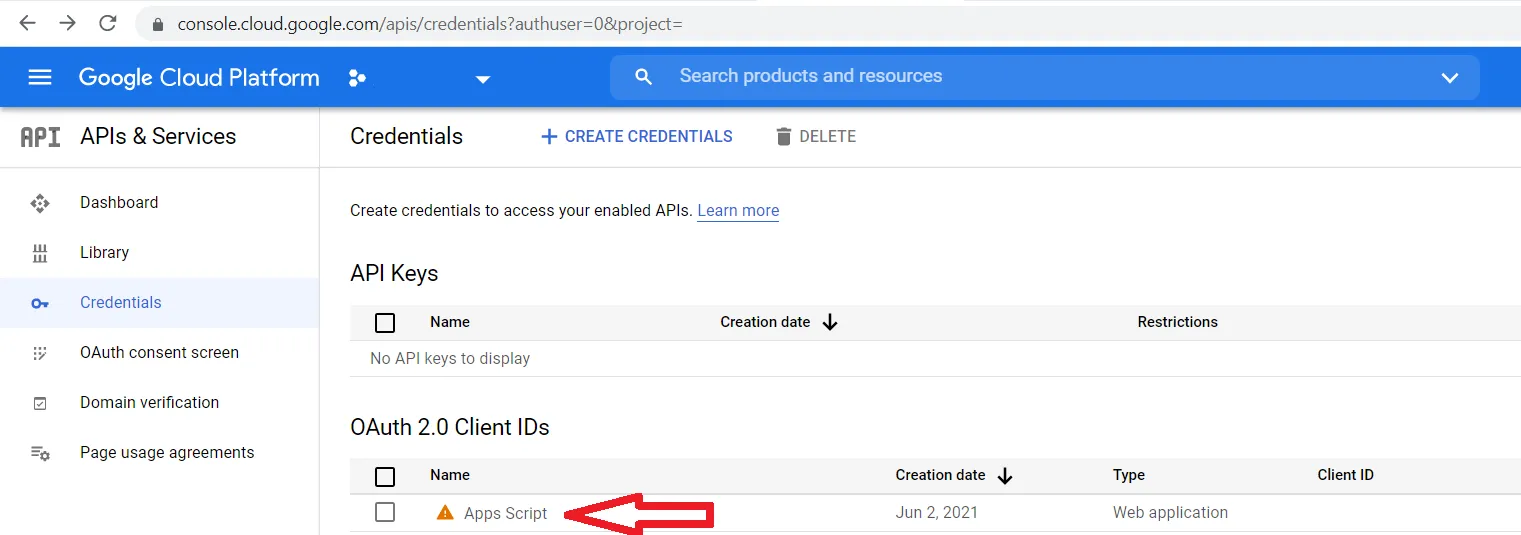
Task: Follow the Learn more link
Action: click(738, 210)
